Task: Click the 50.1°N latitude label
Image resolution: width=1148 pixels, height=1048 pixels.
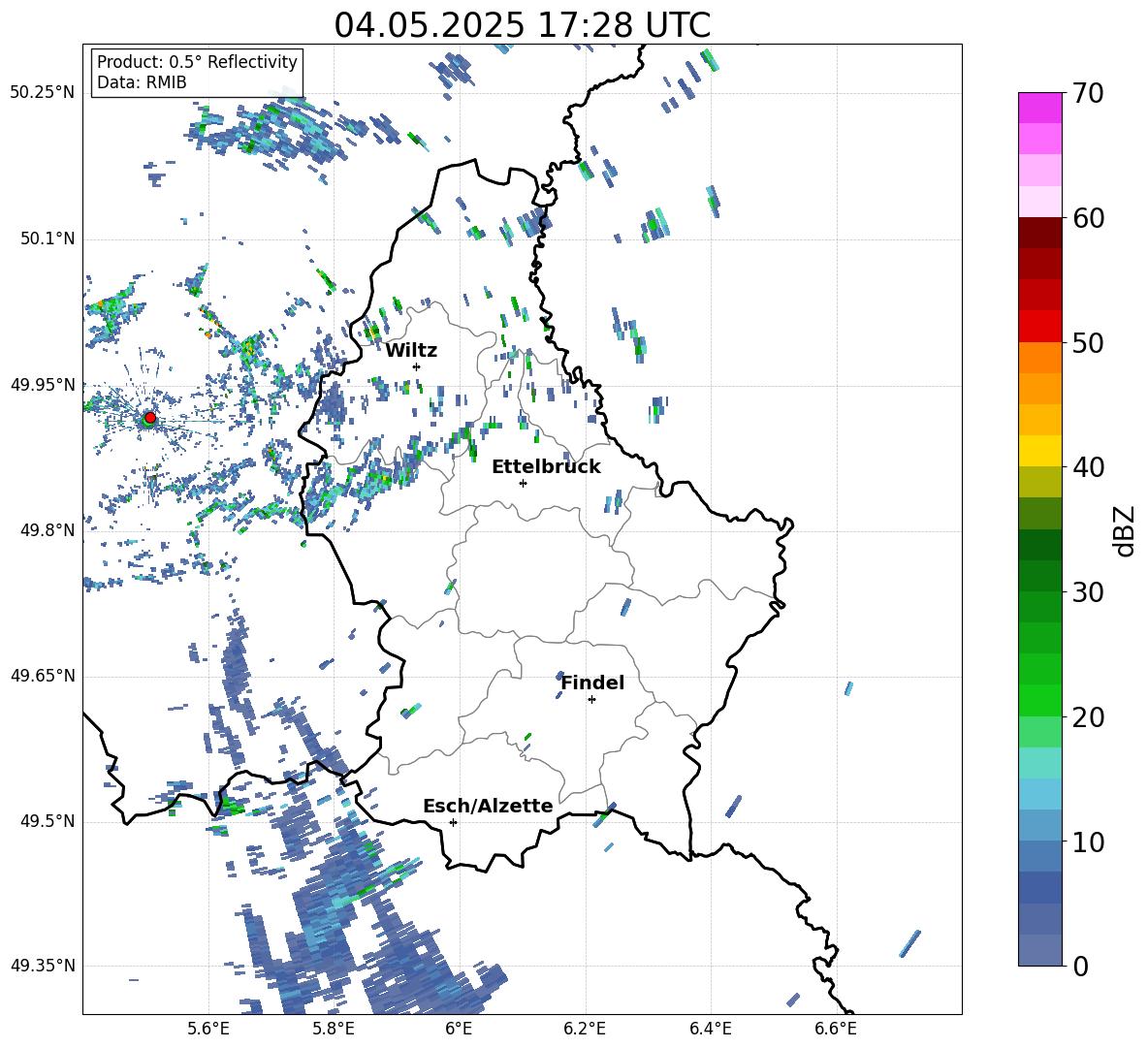Action: point(47,239)
